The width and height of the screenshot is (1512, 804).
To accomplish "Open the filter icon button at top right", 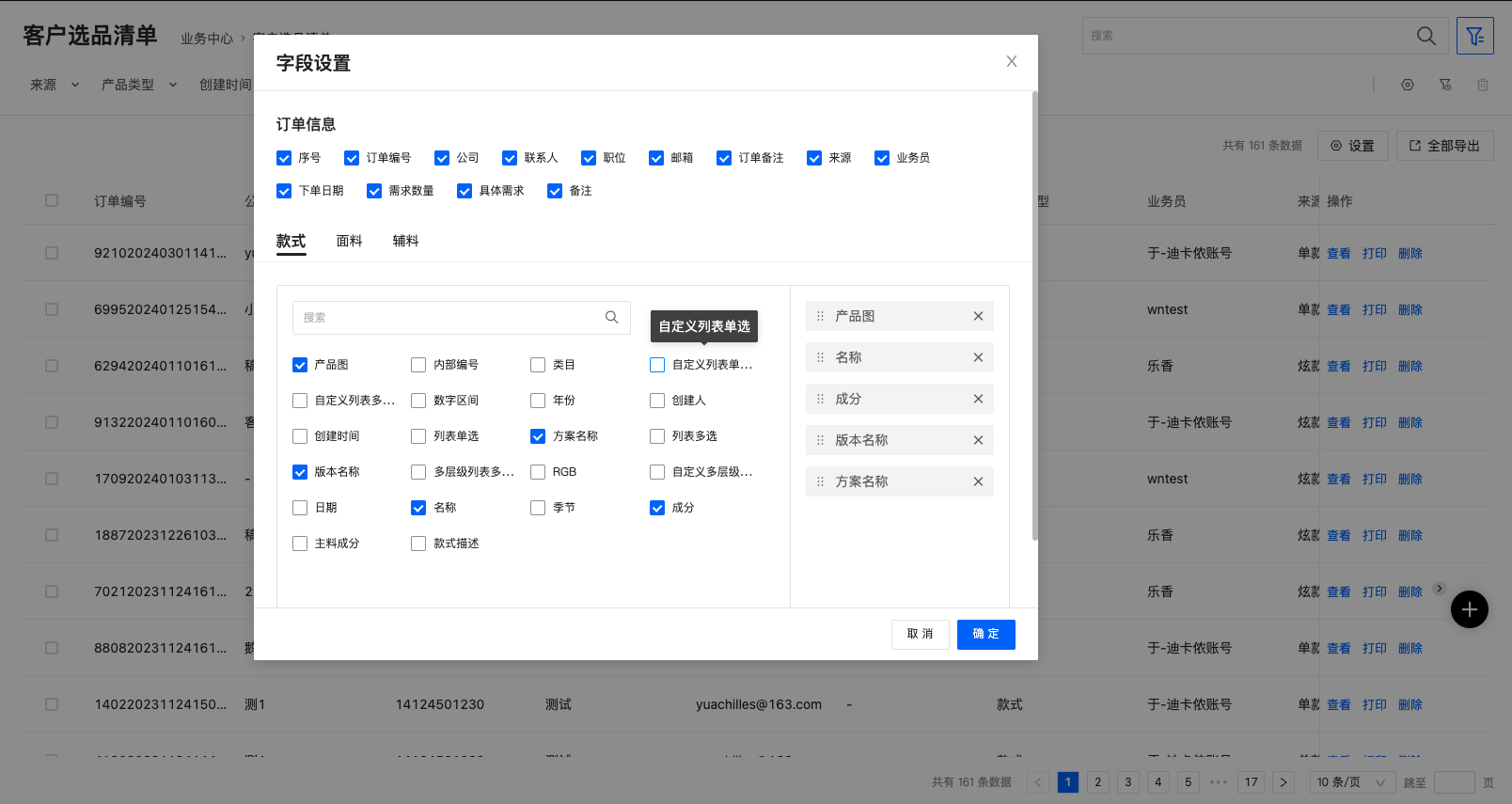I will [x=1474, y=36].
